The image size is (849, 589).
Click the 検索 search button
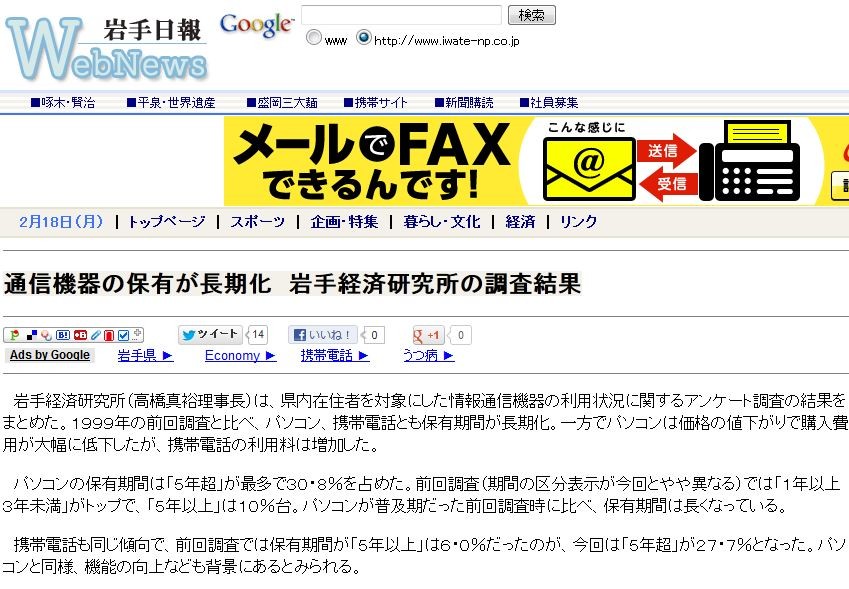click(x=532, y=15)
